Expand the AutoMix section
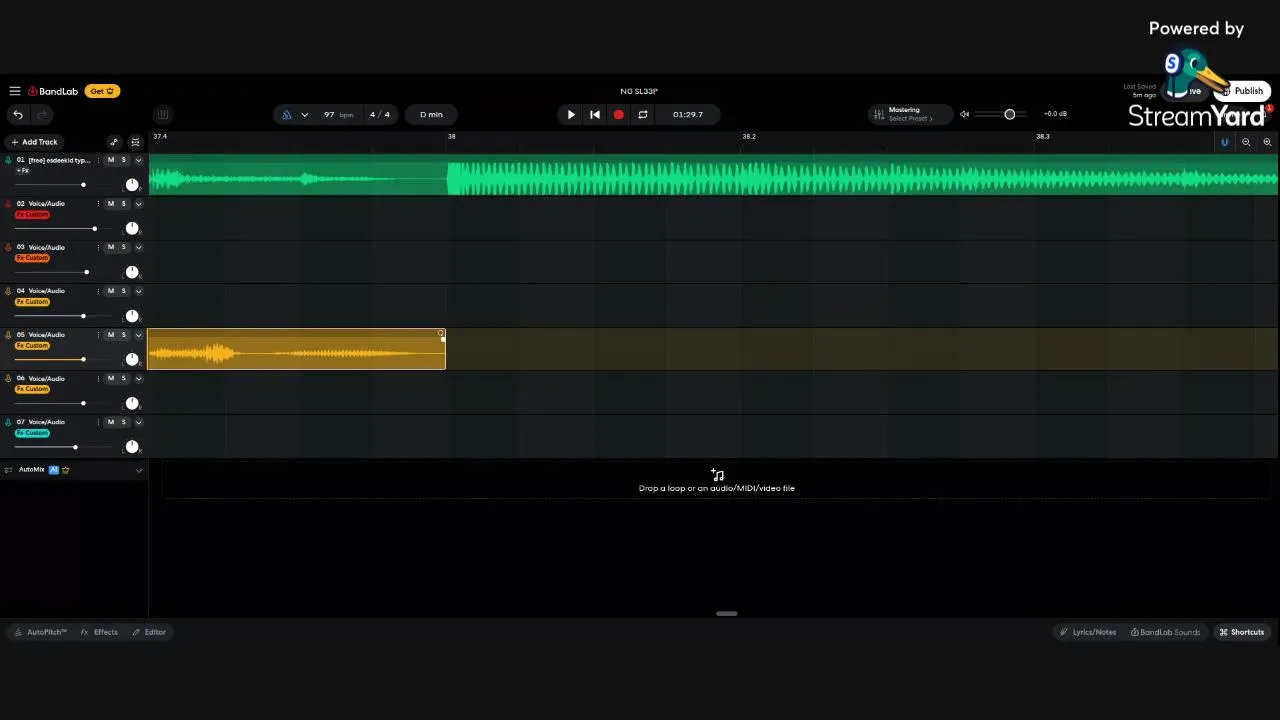1280x720 pixels. [138, 470]
